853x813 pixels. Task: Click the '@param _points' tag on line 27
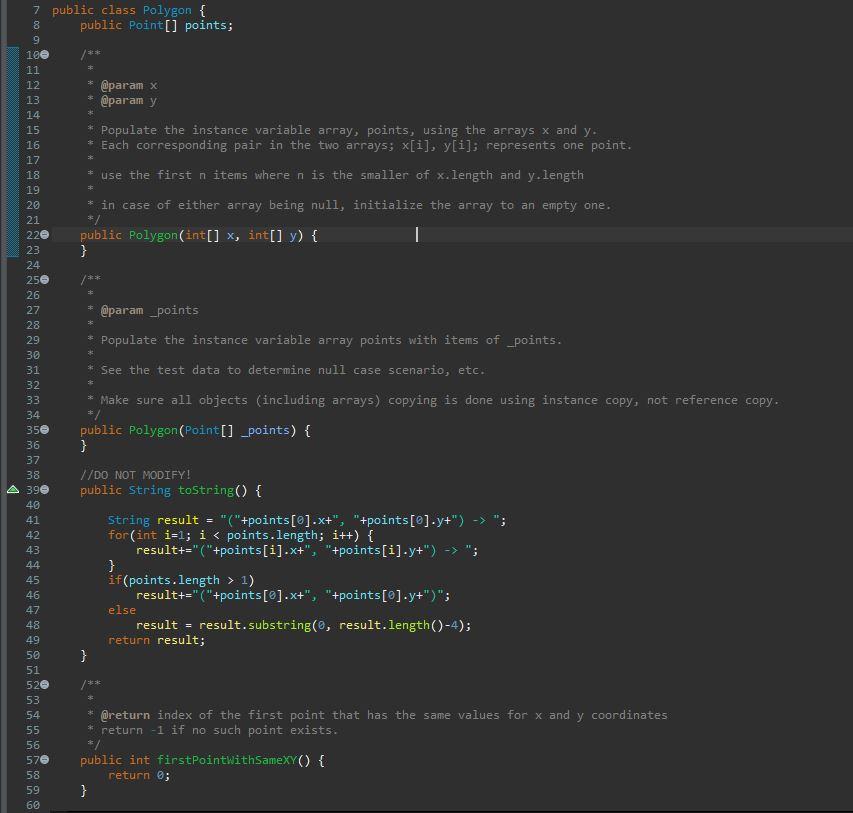[150, 310]
